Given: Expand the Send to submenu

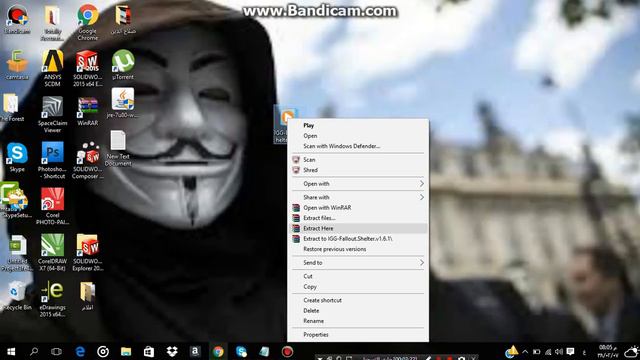Looking at the screenshot, I should [358, 263].
